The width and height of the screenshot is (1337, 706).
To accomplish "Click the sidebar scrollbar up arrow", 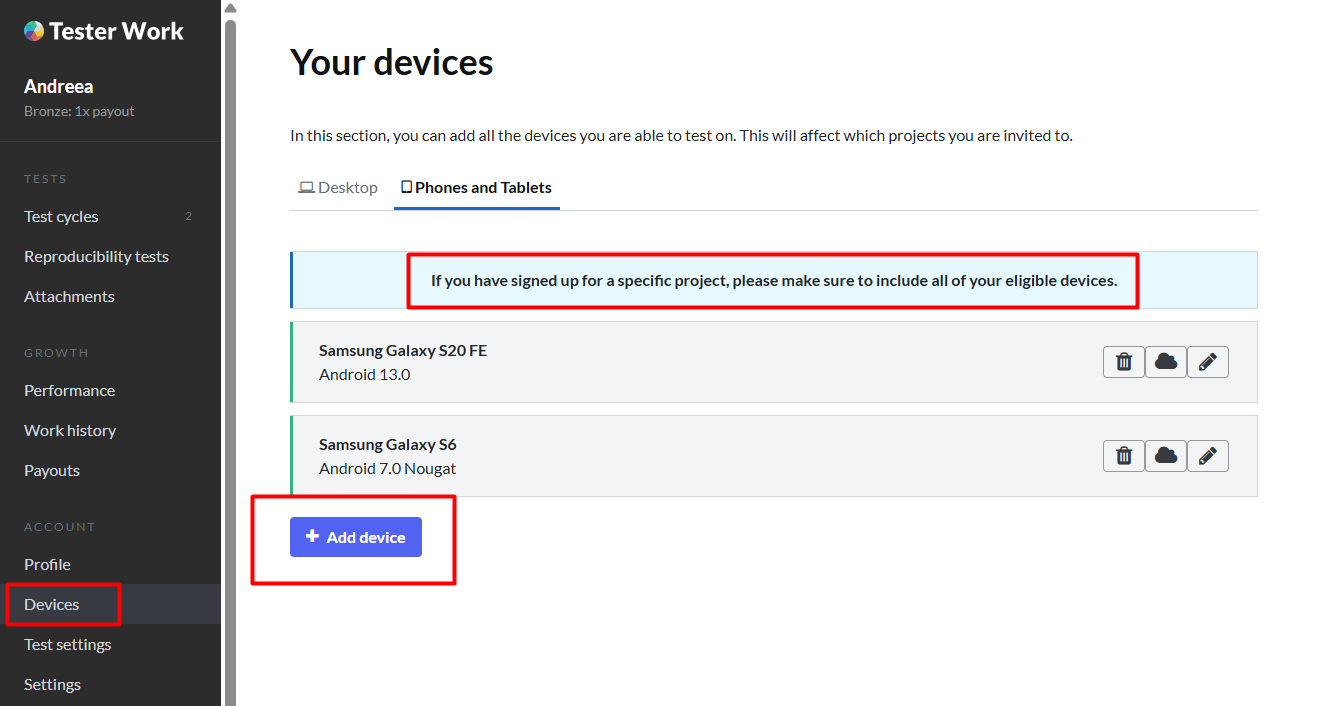I will click(230, 8).
